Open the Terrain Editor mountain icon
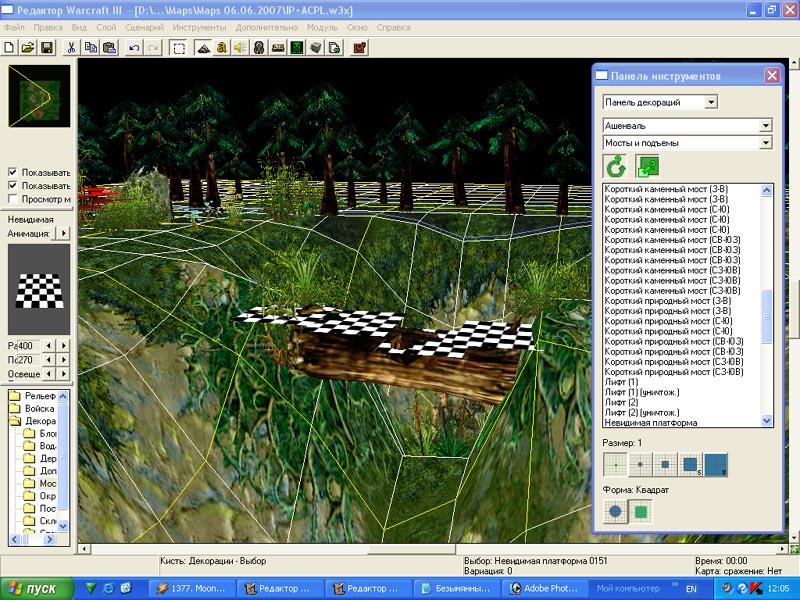The image size is (800, 600). pos(203,48)
